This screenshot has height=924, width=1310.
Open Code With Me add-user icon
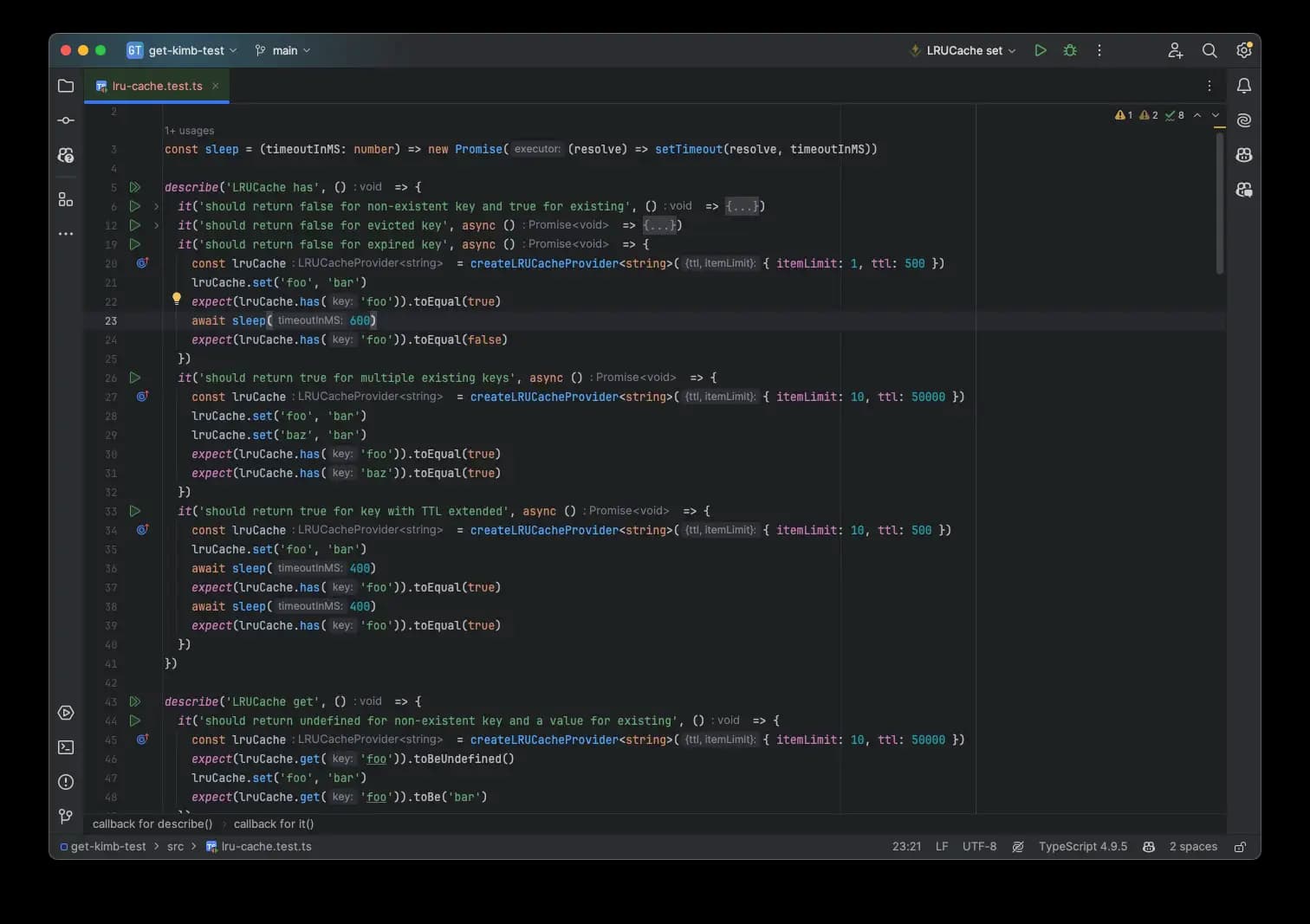point(1176,50)
